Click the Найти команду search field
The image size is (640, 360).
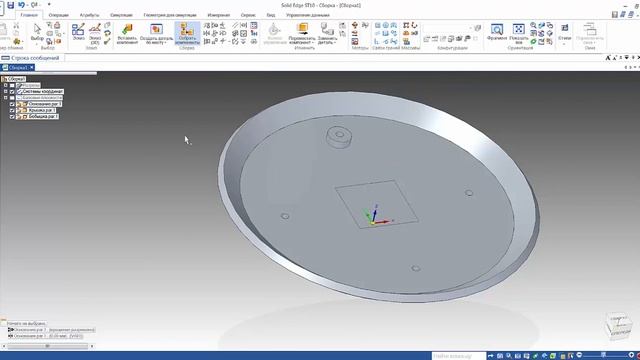coord(459,356)
